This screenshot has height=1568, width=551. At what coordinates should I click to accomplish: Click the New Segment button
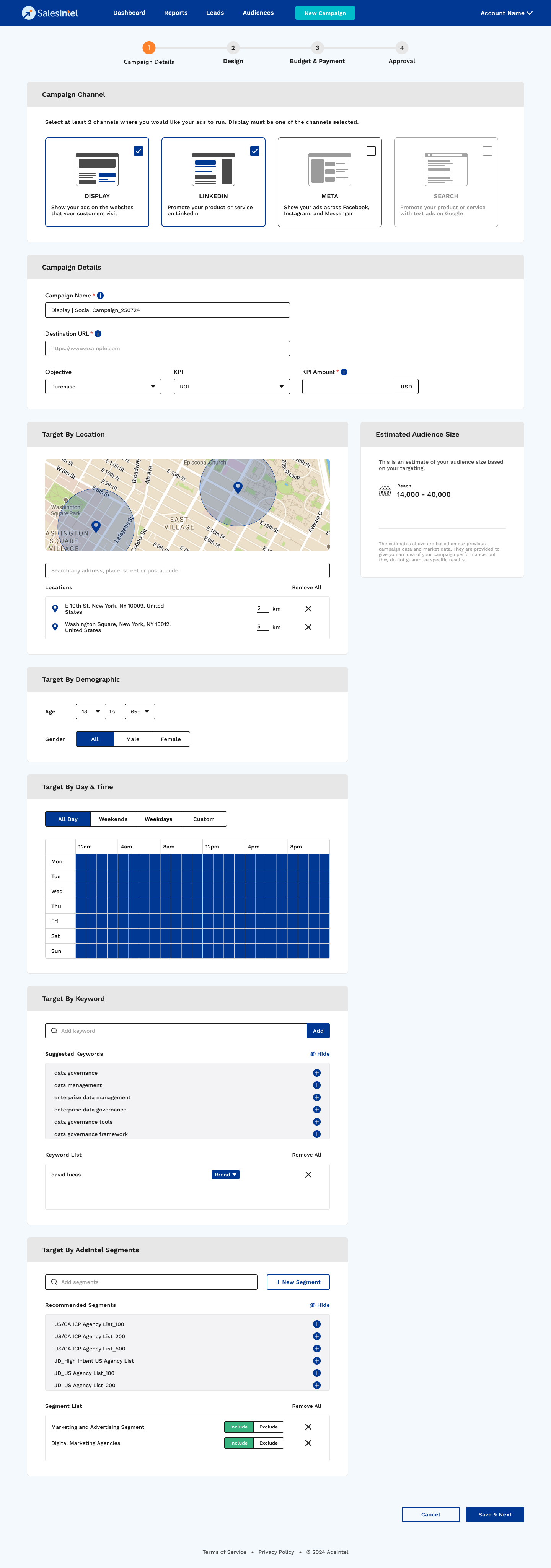[x=298, y=1282]
